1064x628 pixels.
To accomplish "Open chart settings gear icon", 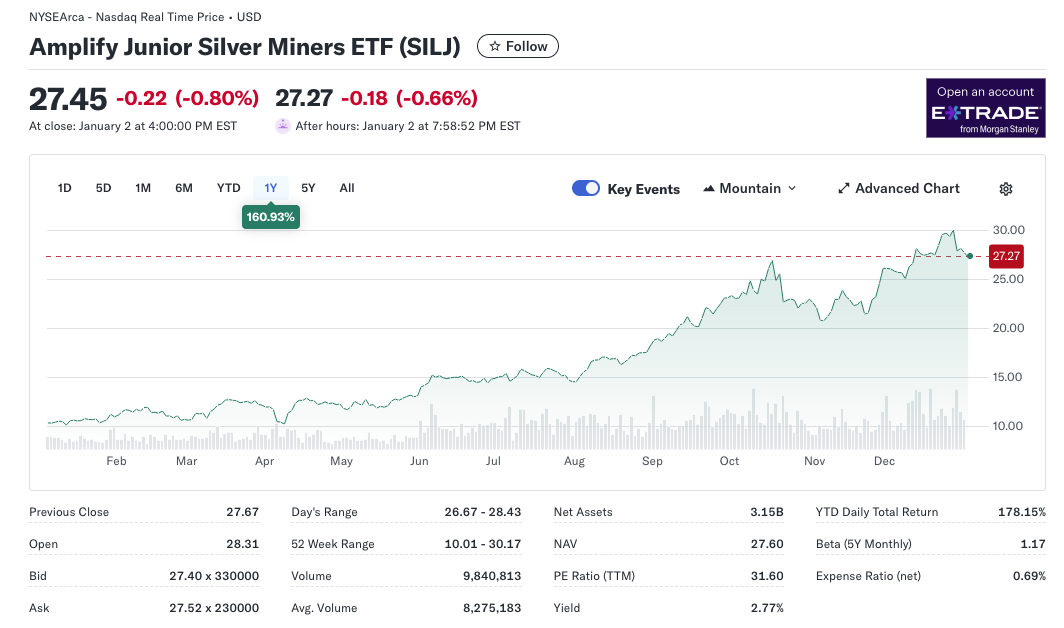I will [x=1006, y=189].
